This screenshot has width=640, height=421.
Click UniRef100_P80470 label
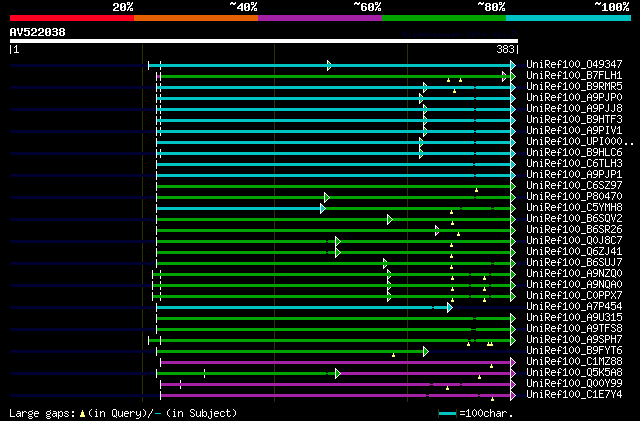click(x=574, y=197)
